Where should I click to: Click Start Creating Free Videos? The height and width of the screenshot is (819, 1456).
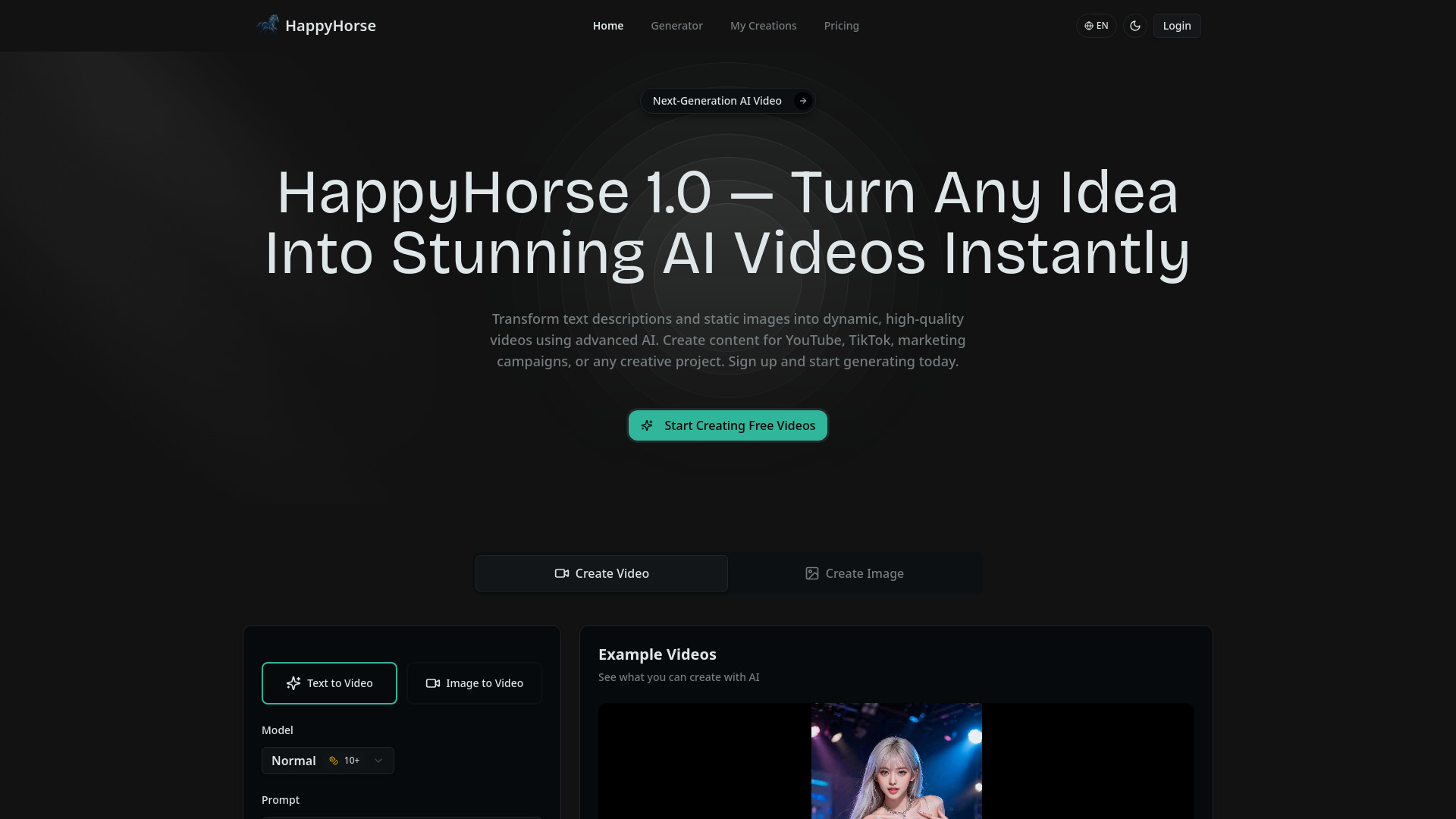point(727,425)
